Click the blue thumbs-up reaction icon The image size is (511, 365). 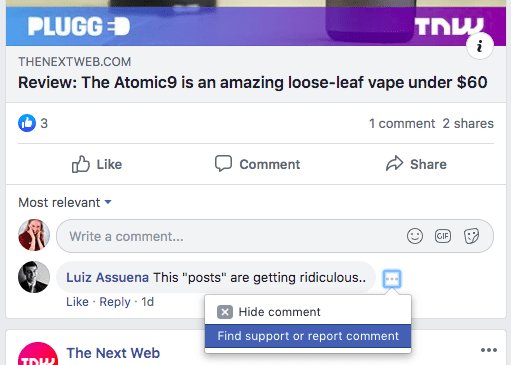tap(27, 123)
